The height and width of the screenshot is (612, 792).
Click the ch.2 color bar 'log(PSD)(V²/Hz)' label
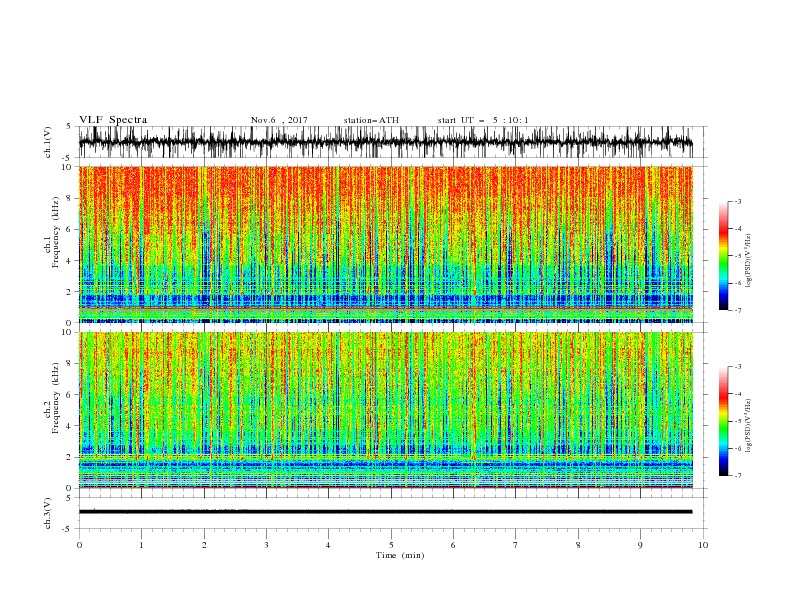748,425
